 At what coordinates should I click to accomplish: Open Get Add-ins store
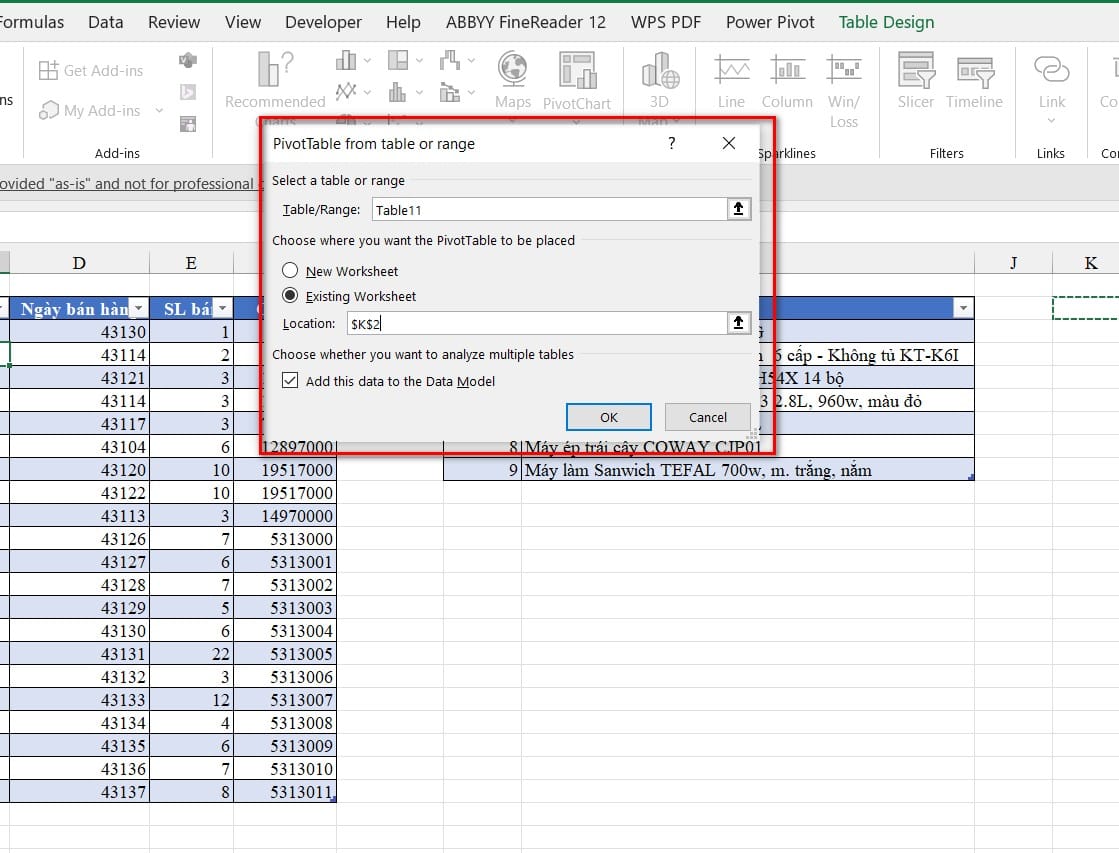coord(91,70)
